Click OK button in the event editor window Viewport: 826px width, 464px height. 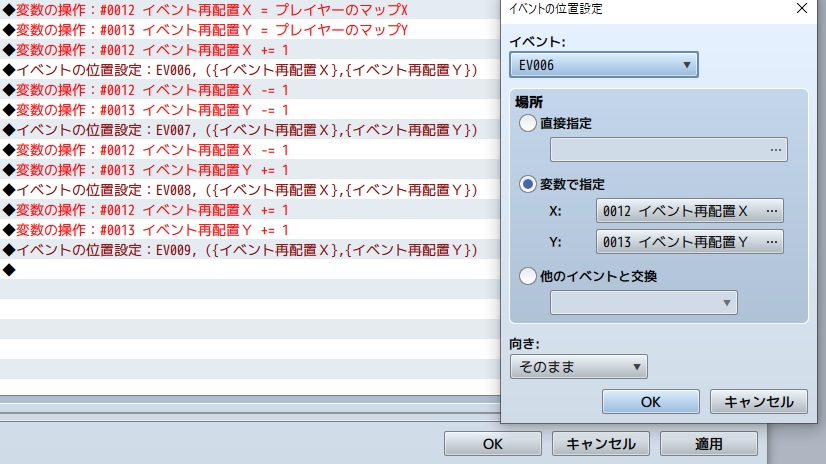pos(493,444)
